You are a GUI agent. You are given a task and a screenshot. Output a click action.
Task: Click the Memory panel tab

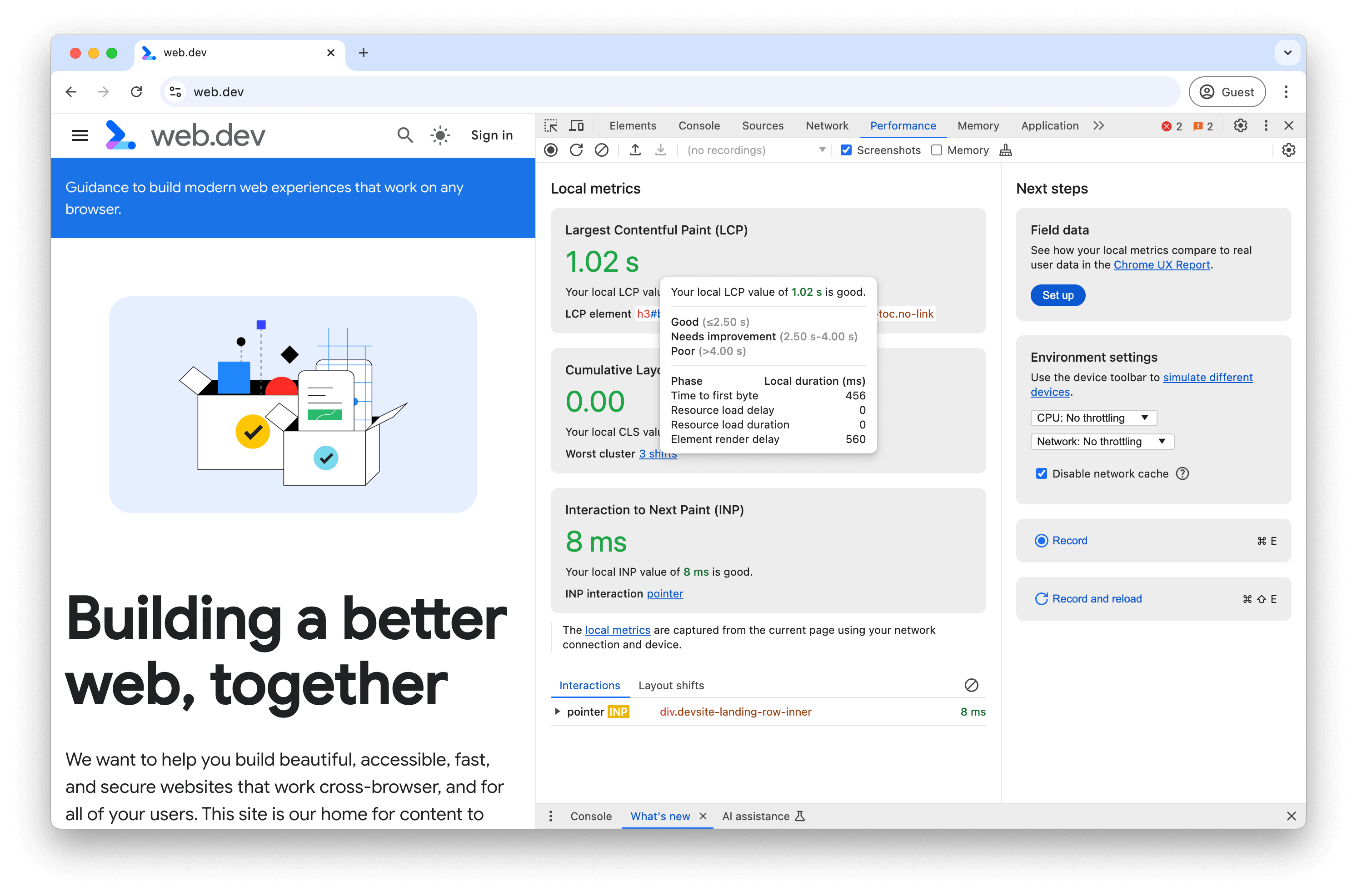point(978,125)
